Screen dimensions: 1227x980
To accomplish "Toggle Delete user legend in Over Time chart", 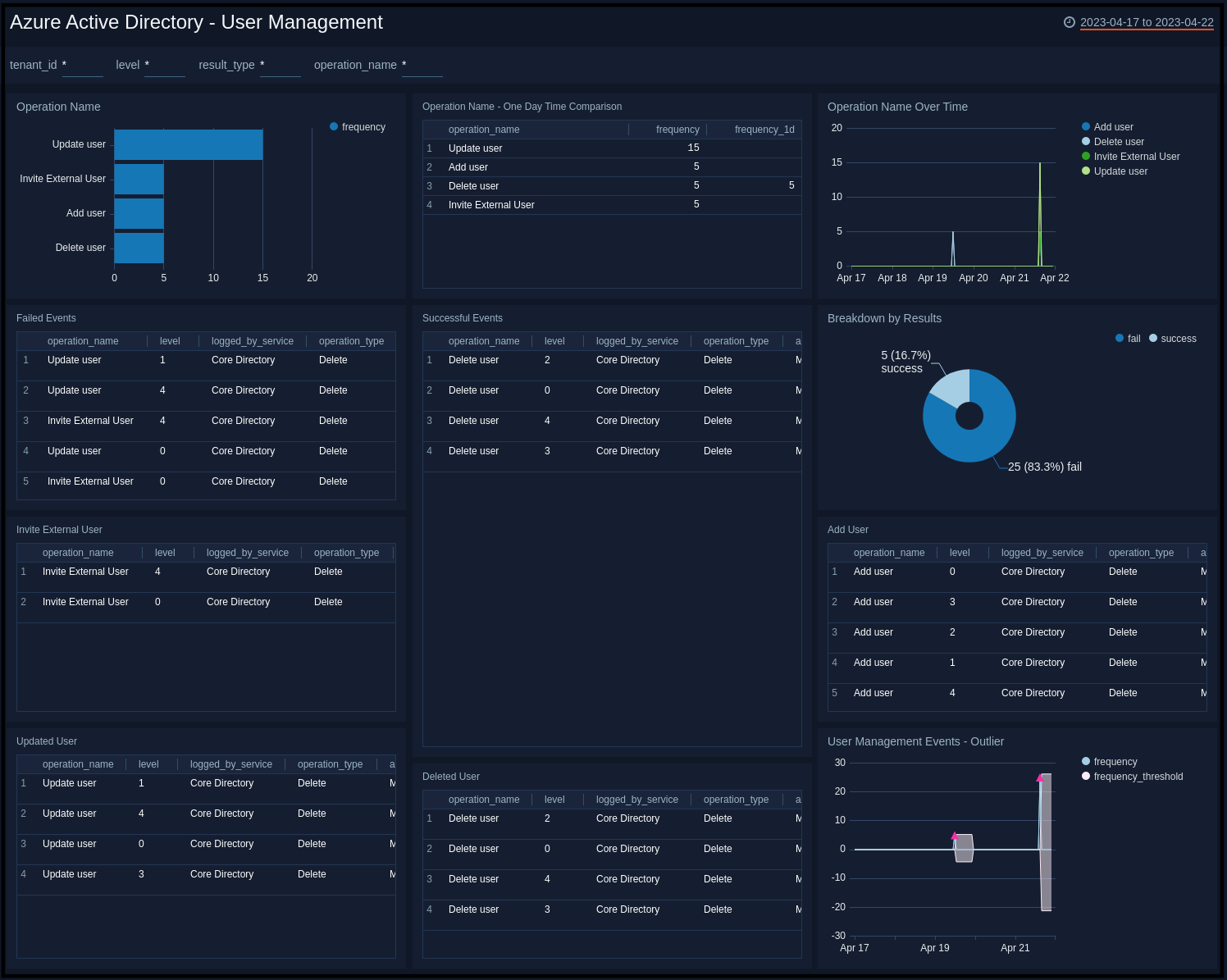I will click(x=1113, y=142).
